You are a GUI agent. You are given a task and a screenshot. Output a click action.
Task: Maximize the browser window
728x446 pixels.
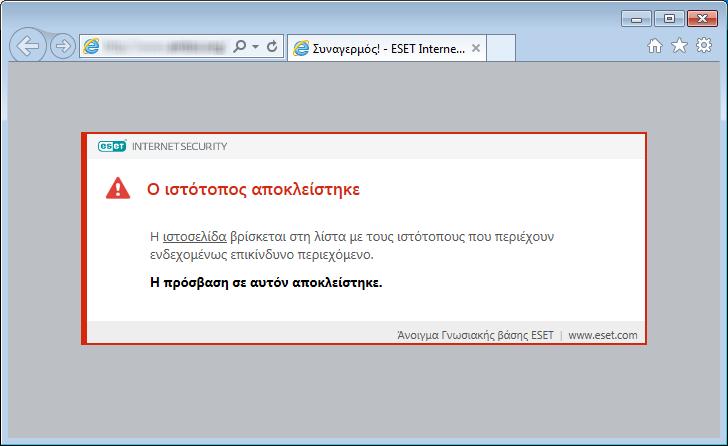(669, 19)
